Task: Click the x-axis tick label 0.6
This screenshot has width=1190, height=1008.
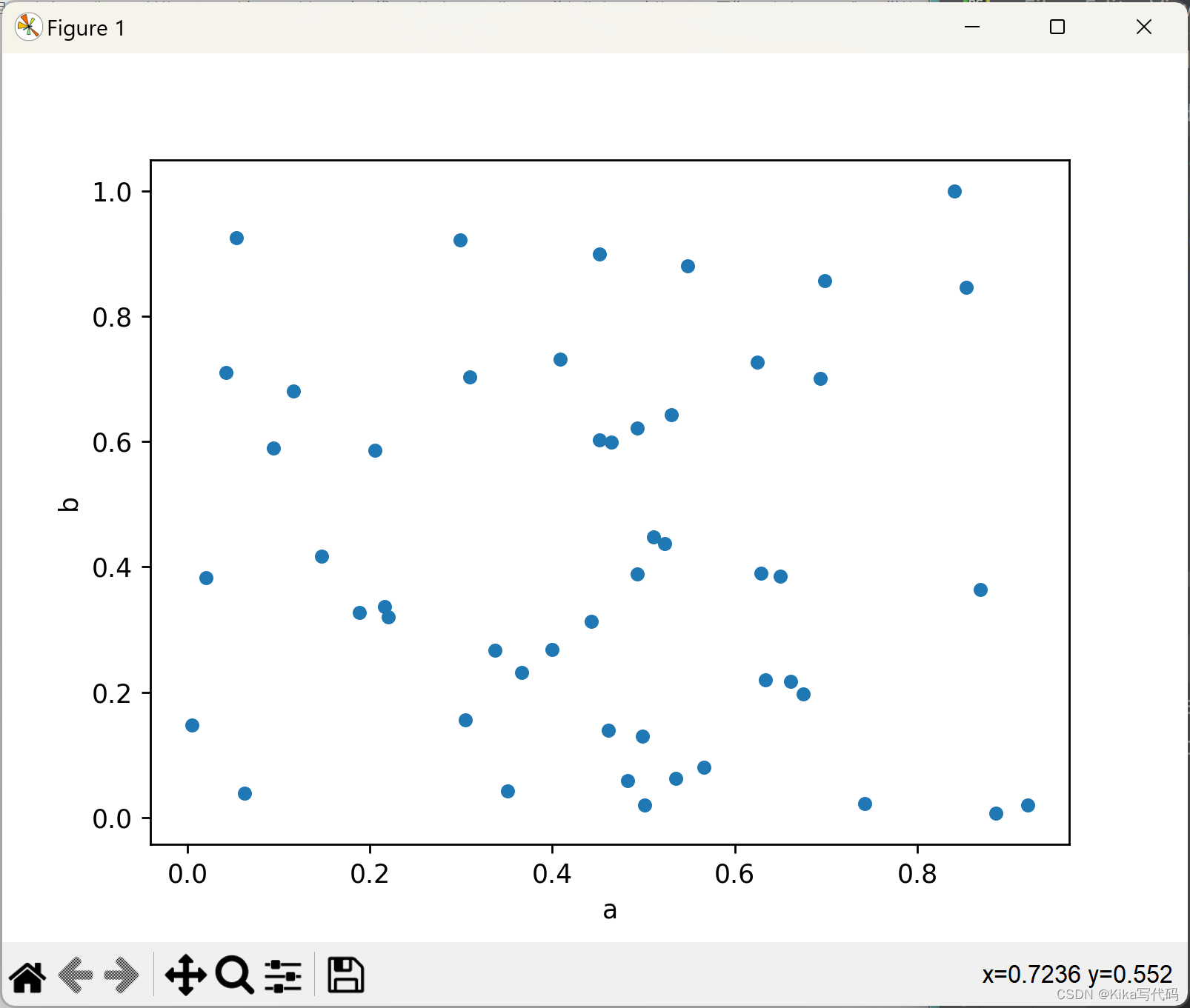Action: point(734,874)
